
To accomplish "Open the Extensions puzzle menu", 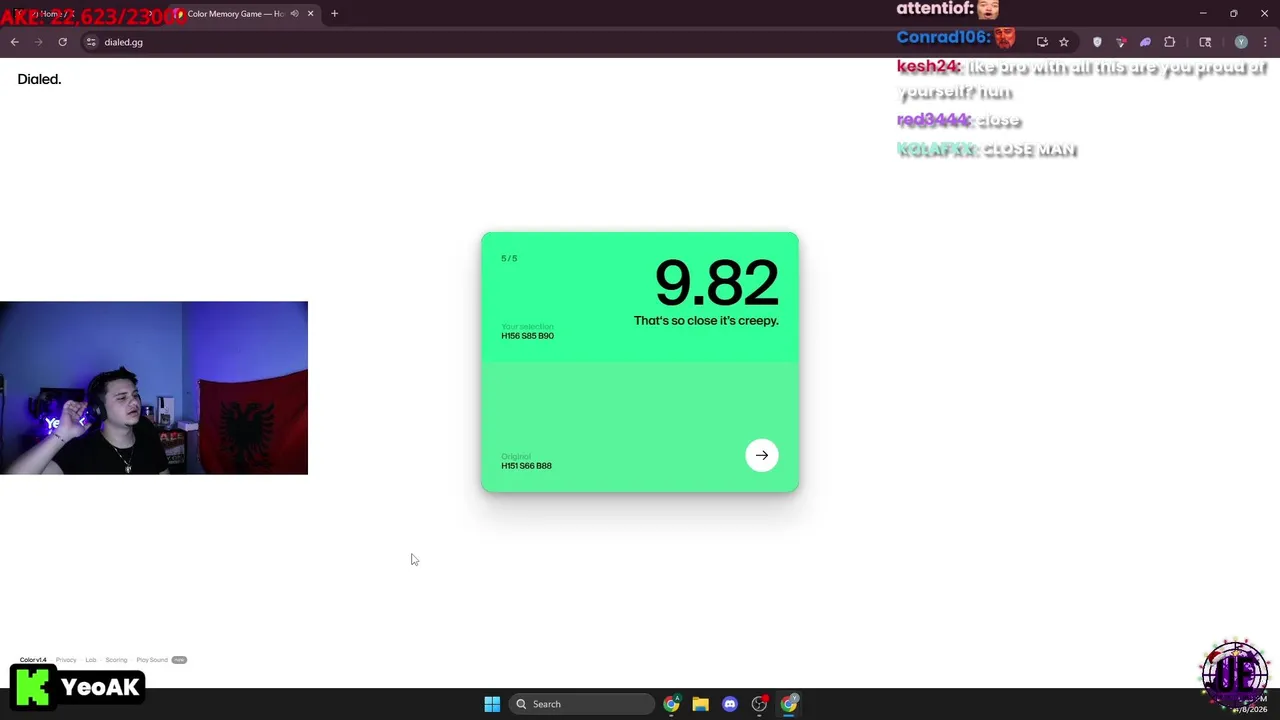I will 1169,42.
